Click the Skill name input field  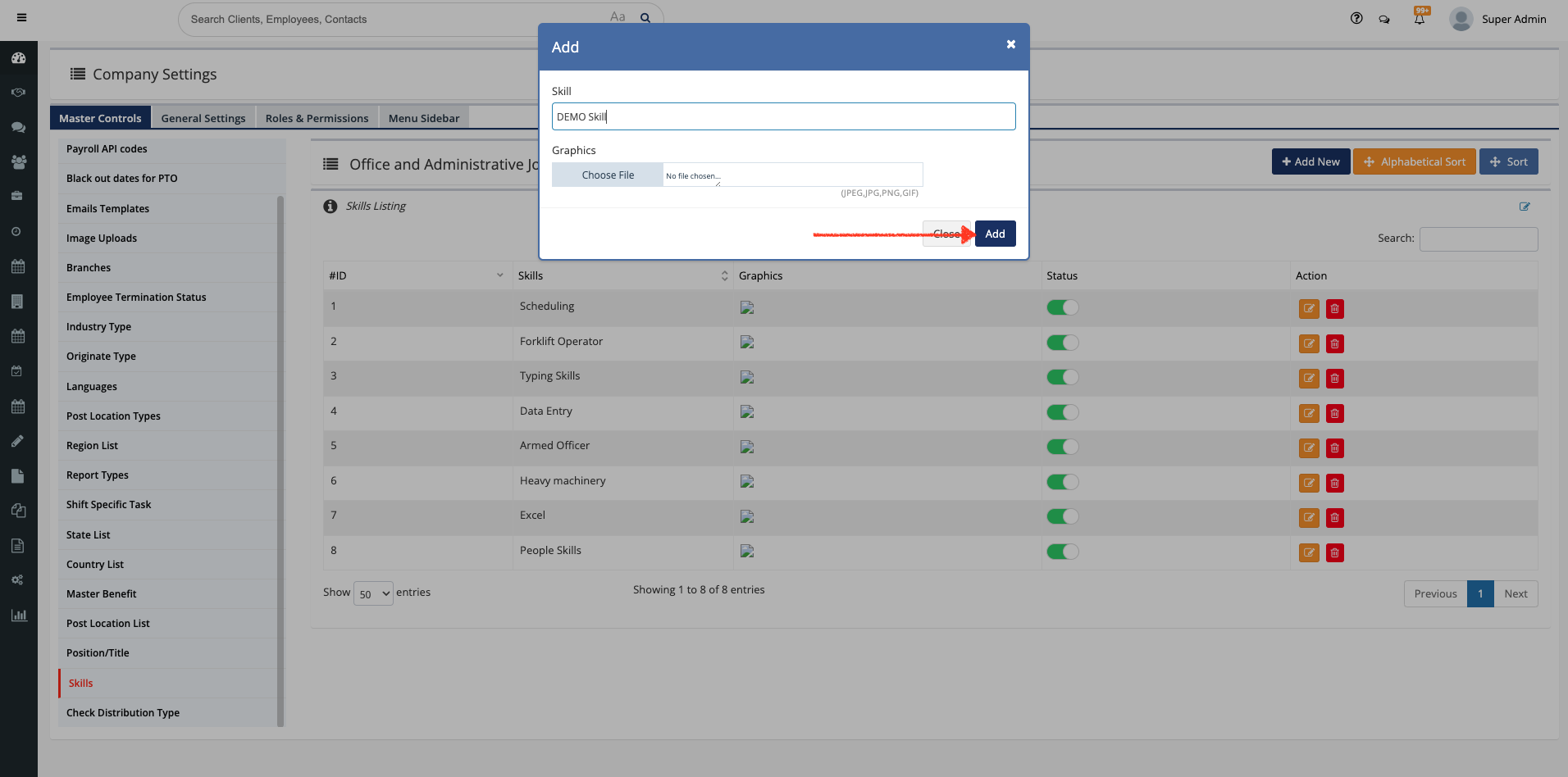(783, 116)
